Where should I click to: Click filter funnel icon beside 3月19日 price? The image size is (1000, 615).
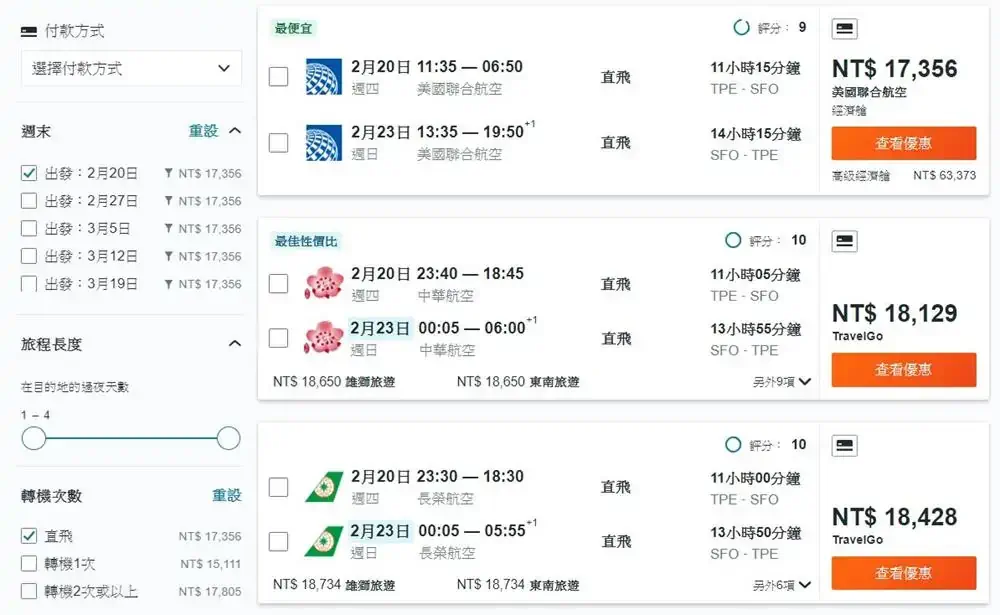(x=168, y=283)
